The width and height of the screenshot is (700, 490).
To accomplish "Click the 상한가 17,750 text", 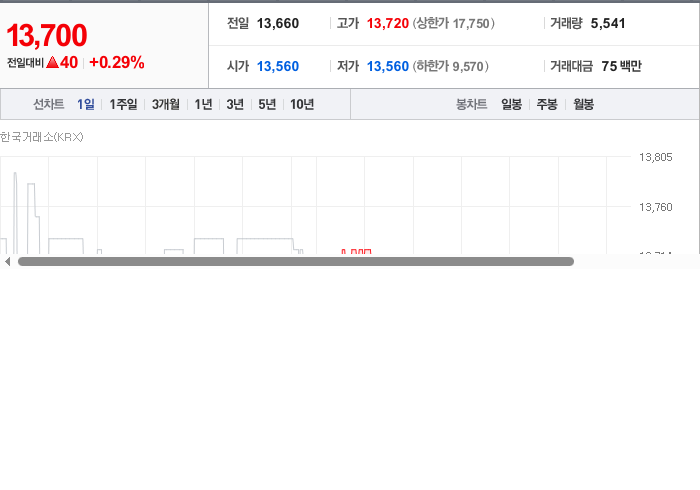I will point(454,23).
